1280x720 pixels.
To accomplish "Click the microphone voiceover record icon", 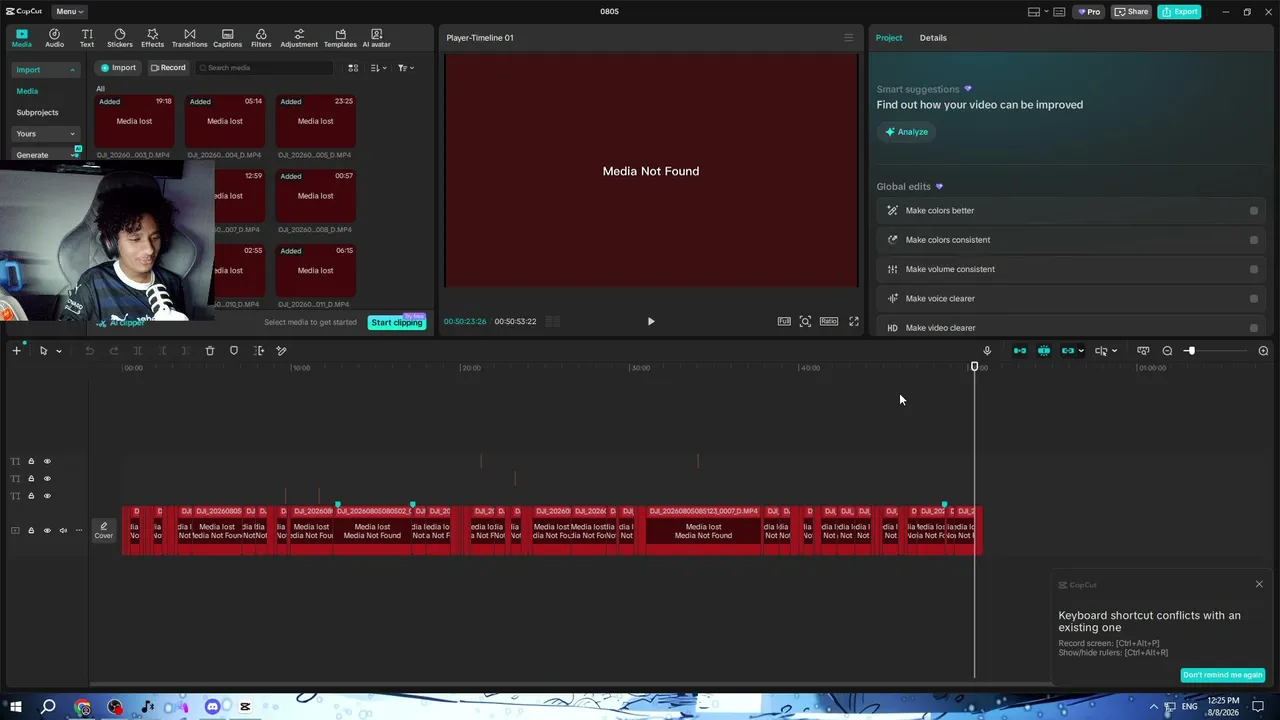I will (x=987, y=351).
